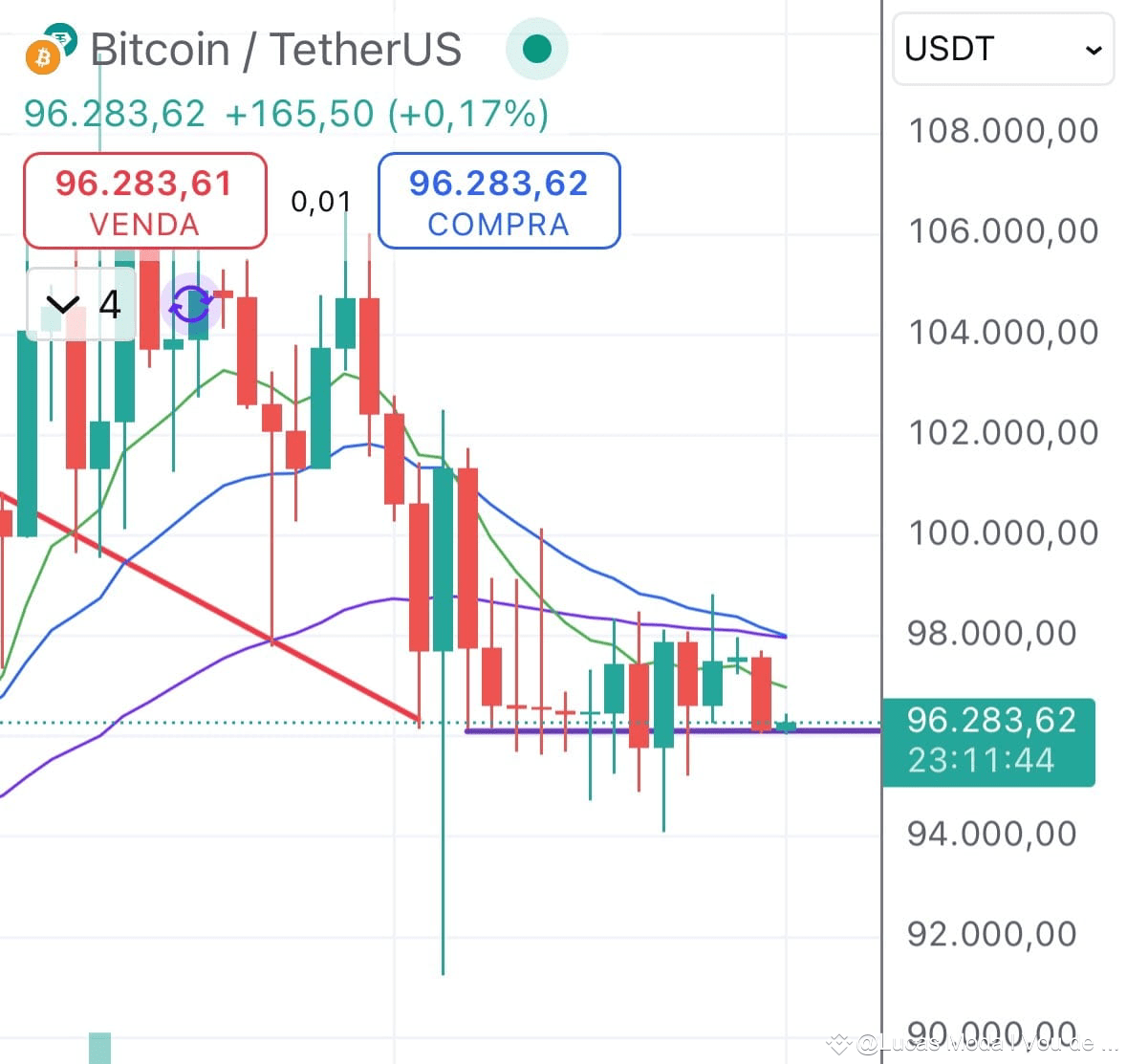Expand the timeframe selector chevron next to 4
Image resolution: width=1127 pixels, height=1064 pixels.
click(x=63, y=304)
